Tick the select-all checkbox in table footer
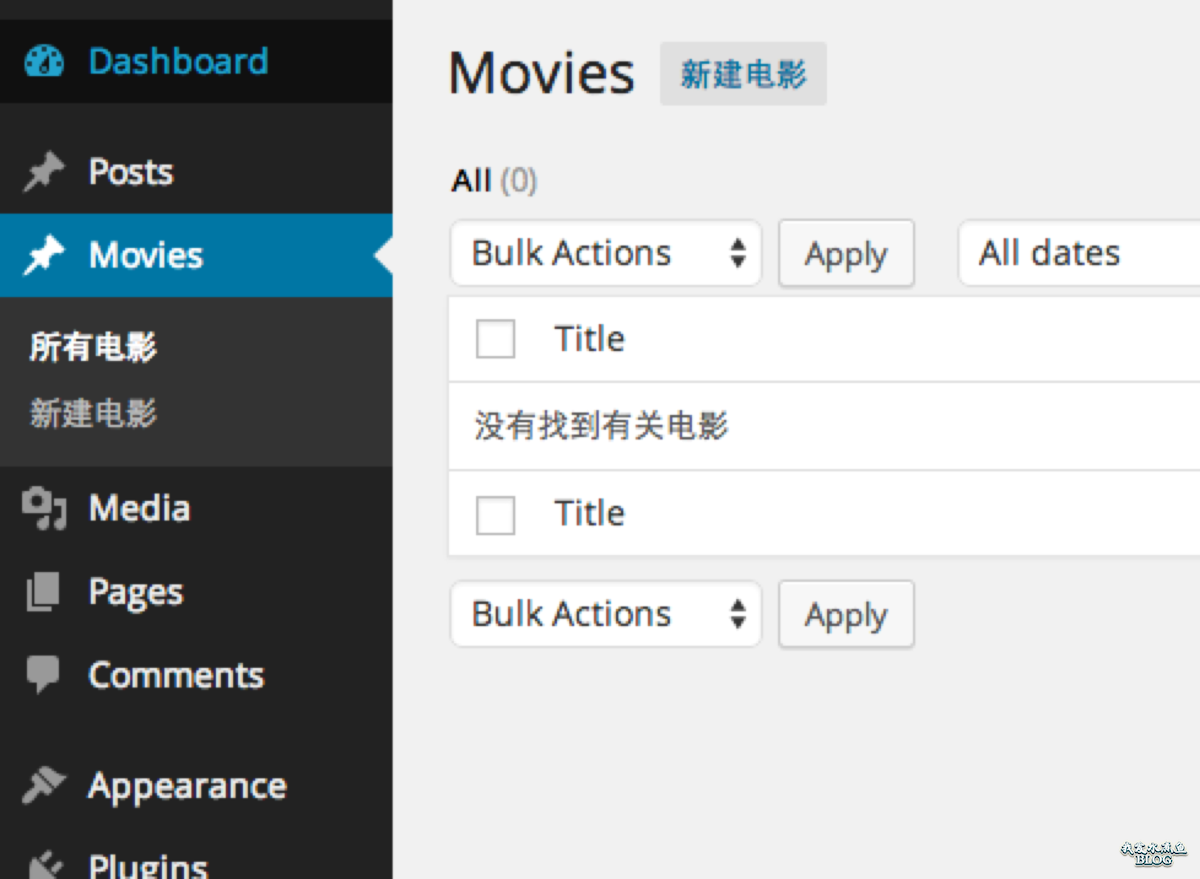Viewport: 1200px width, 879px height. point(495,515)
